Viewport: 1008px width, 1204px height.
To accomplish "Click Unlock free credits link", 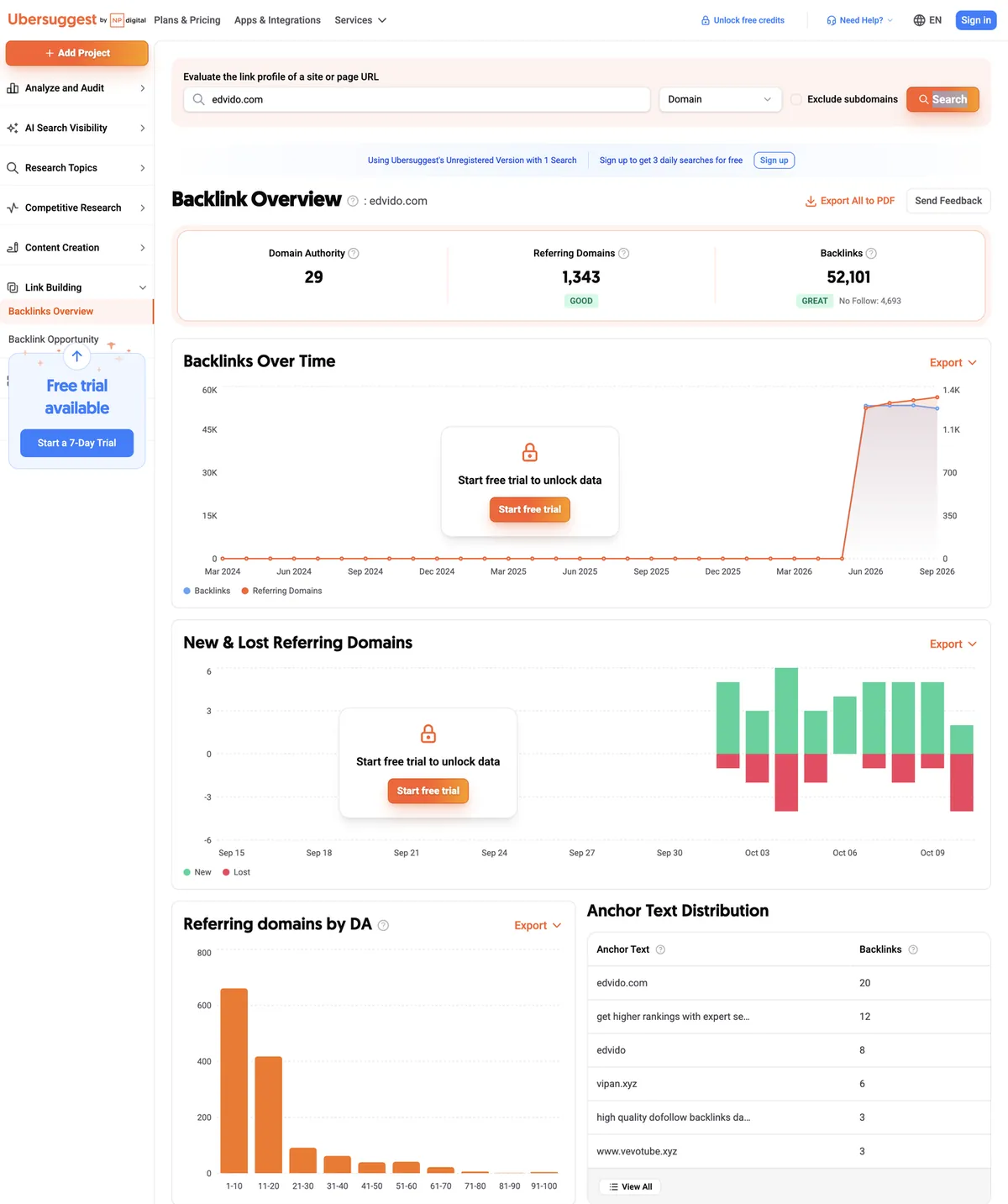I will click(743, 20).
